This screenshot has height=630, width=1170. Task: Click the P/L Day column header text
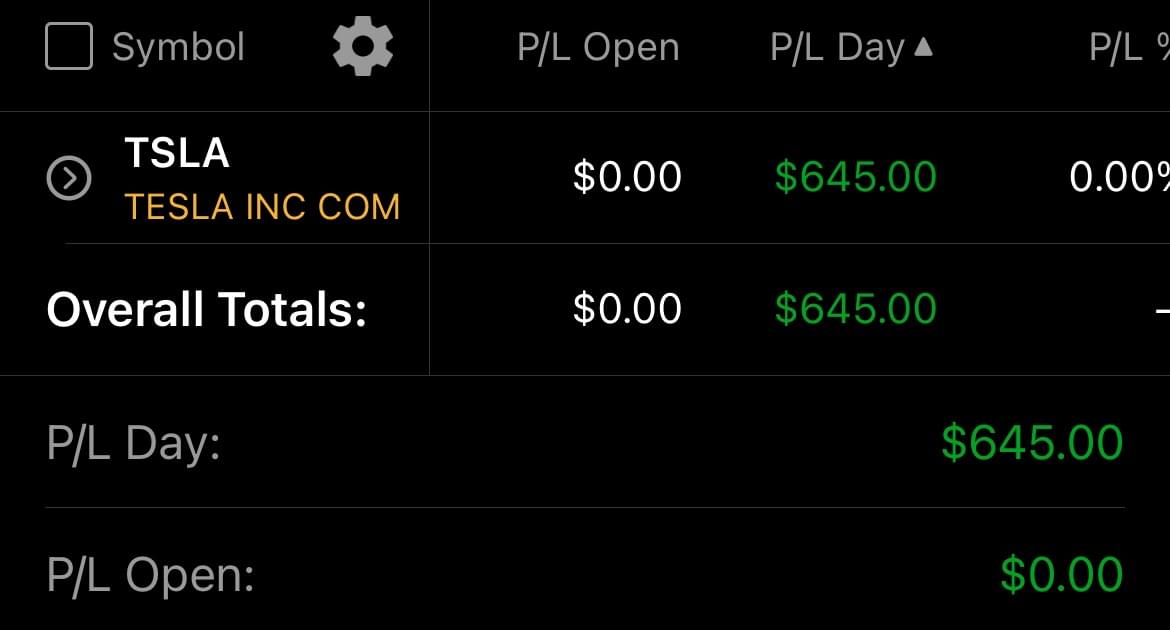(837, 47)
